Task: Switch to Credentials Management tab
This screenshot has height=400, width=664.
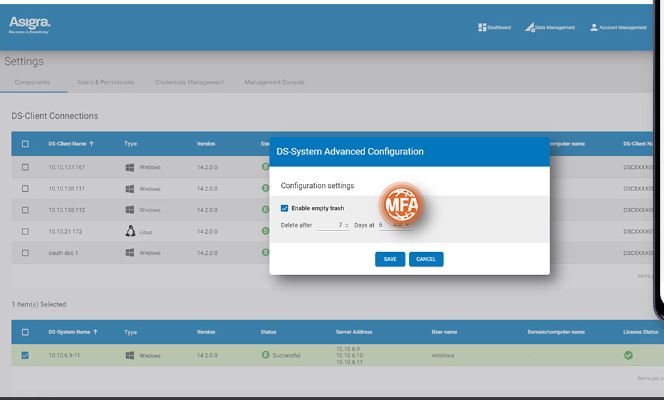Action: 189,82
